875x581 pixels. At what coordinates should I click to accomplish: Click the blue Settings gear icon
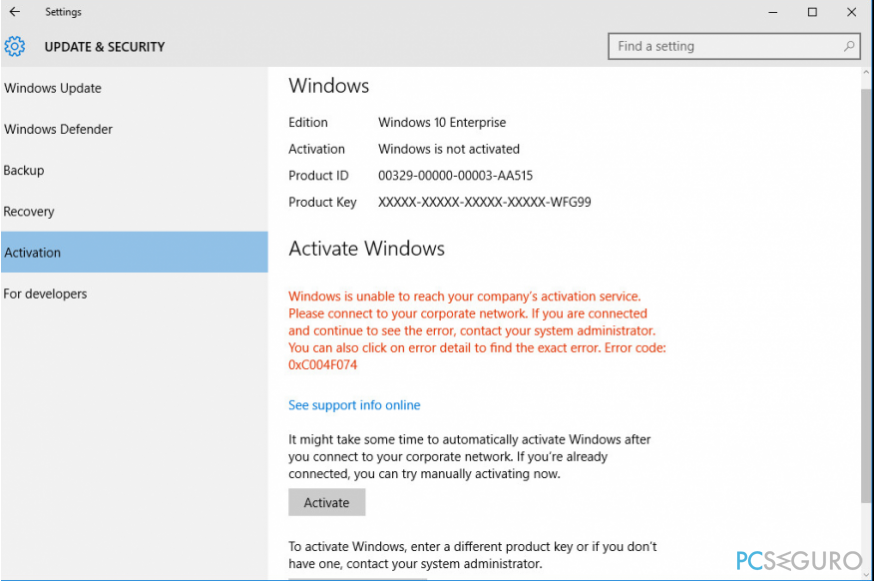pyautogui.click(x=14, y=46)
